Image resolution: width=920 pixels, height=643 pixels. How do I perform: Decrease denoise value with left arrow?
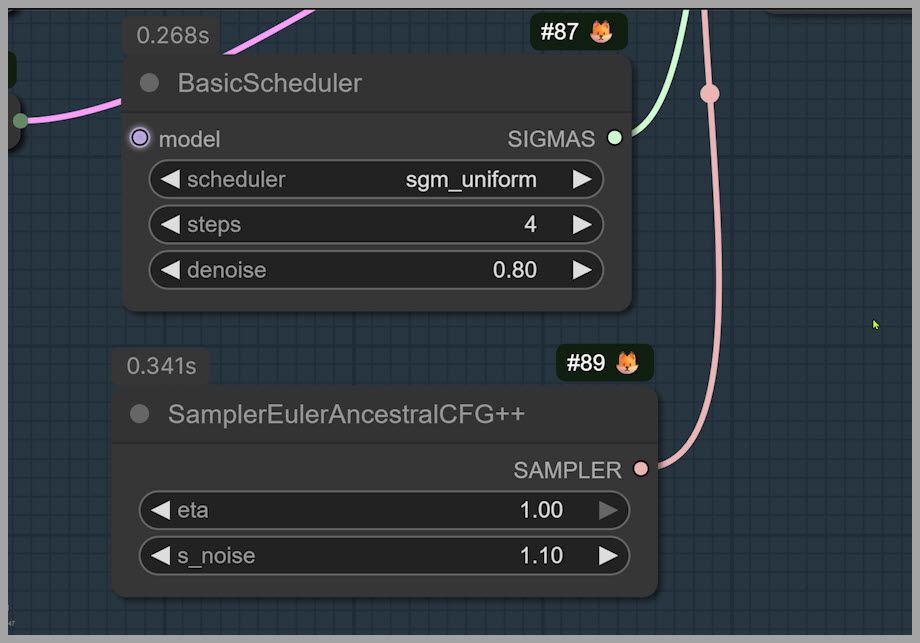click(170, 270)
